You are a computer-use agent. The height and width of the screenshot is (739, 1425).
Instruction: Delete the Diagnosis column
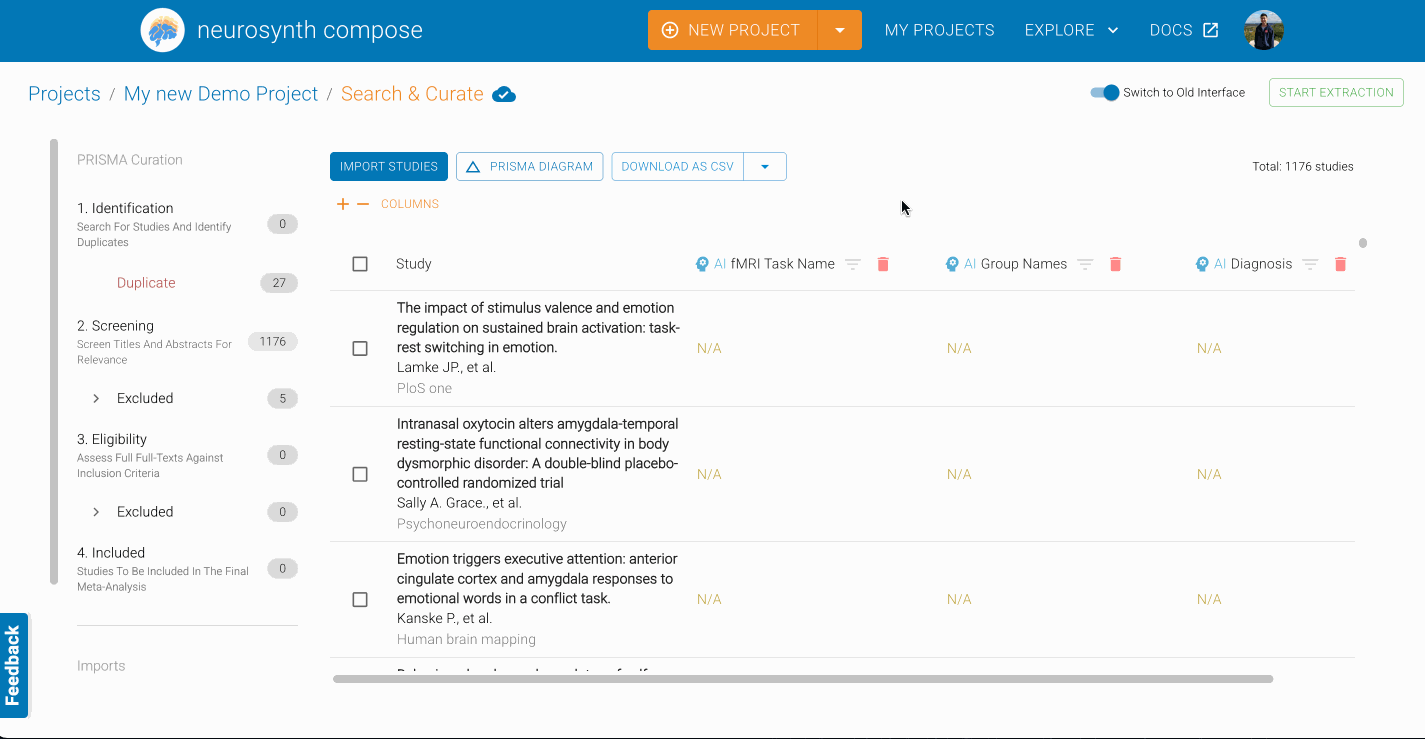1341,264
